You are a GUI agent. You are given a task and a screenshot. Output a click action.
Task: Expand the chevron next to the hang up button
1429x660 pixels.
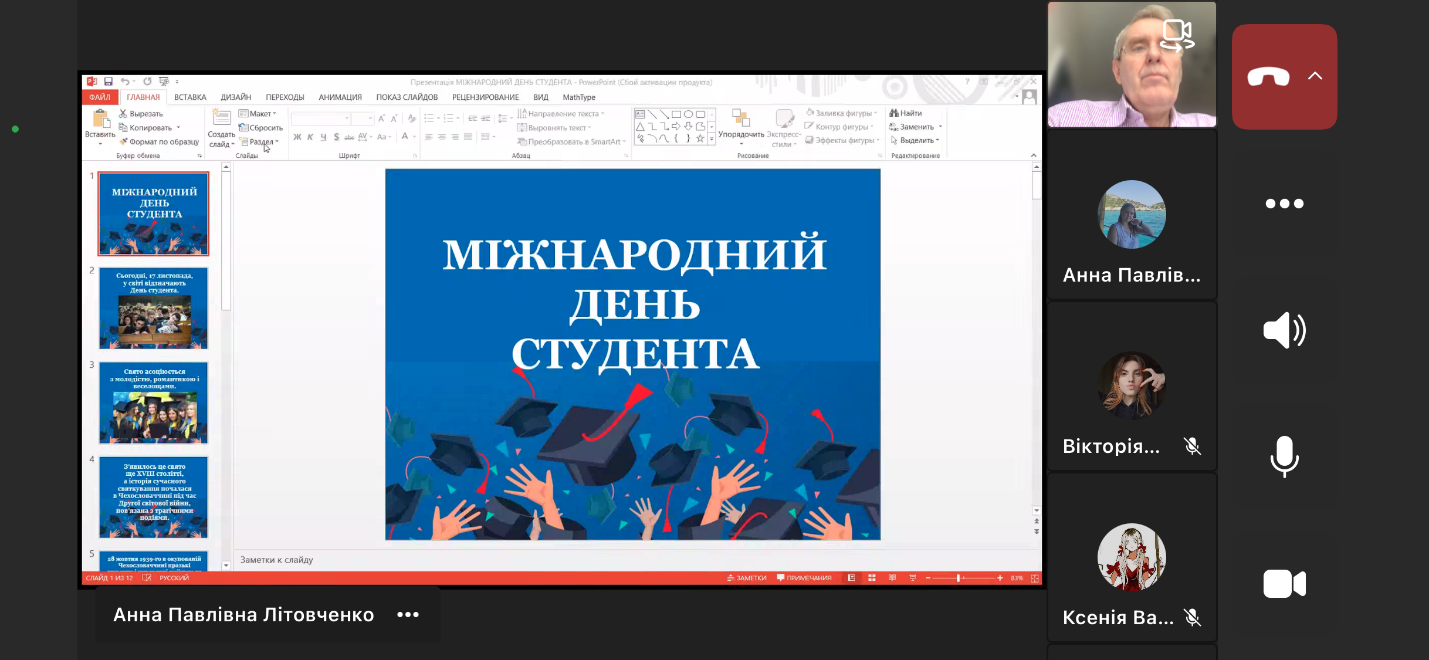pyautogui.click(x=1315, y=76)
